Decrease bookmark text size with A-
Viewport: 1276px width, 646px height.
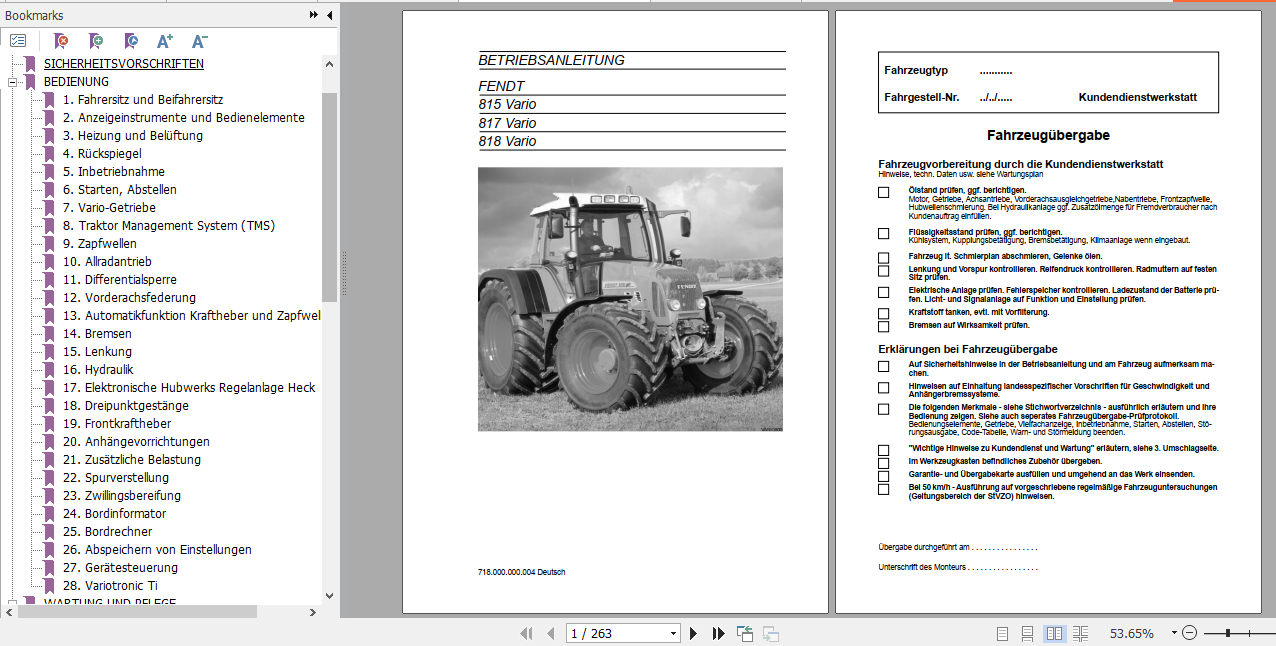[x=199, y=41]
